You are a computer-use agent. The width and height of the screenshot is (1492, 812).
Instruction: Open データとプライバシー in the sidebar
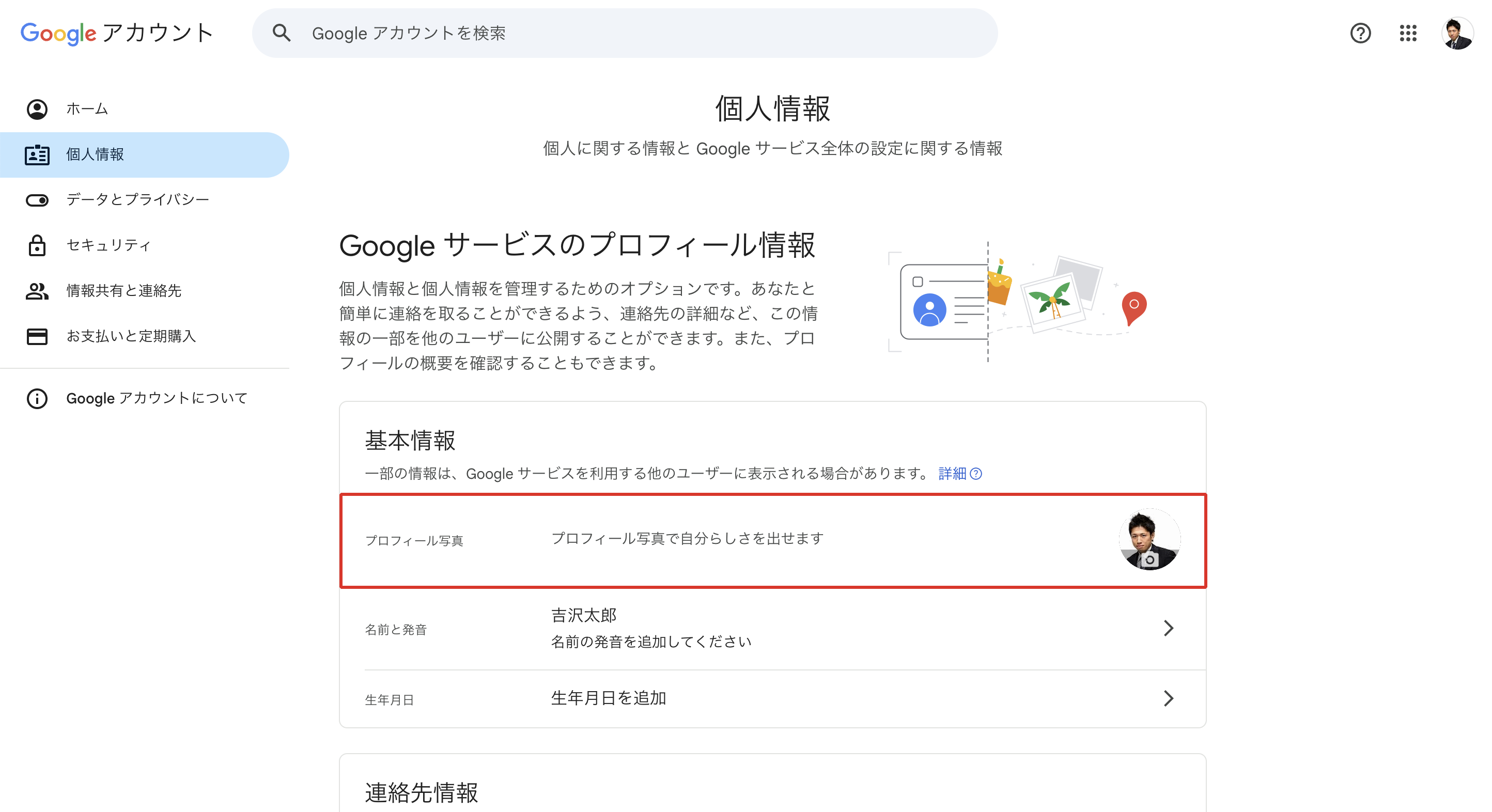[144, 200]
